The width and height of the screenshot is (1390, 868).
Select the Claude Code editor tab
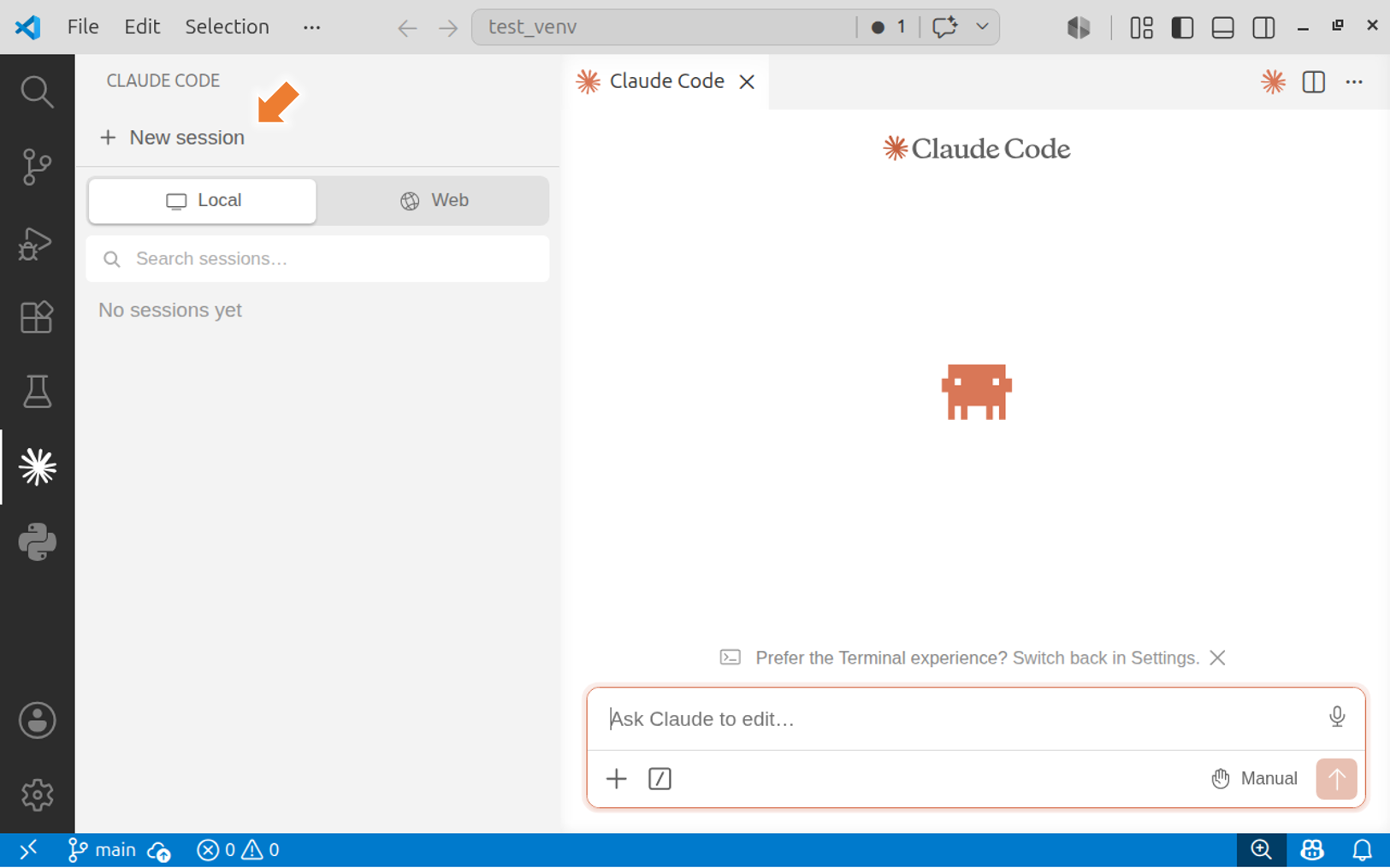click(x=666, y=81)
